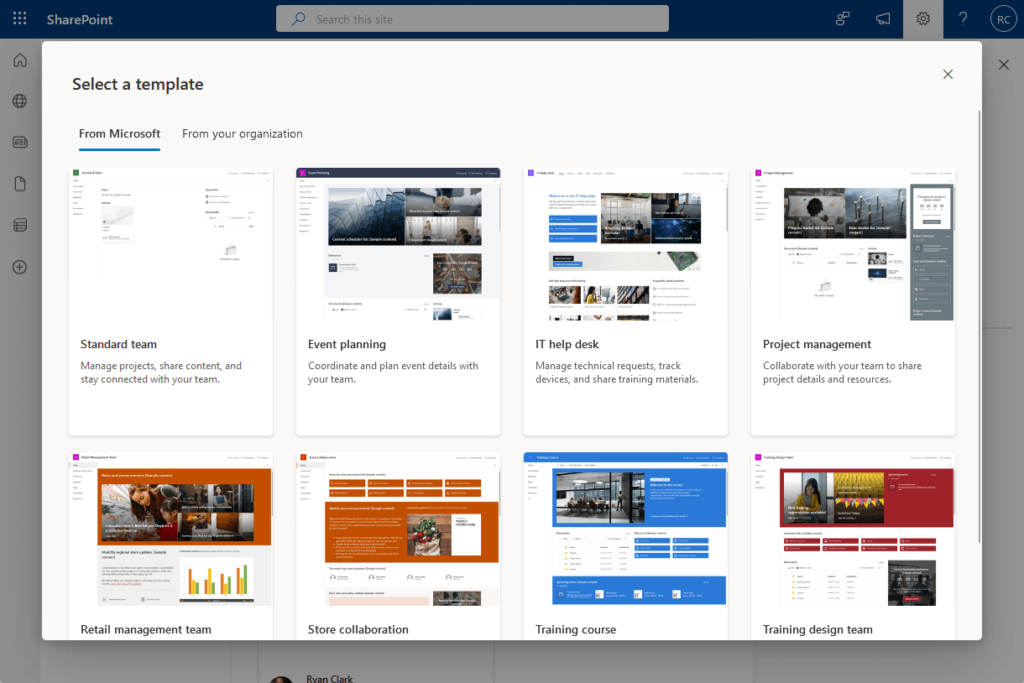Screen dimensions: 1024x683
Task: Switch to From your organization tab
Action: 242,134
